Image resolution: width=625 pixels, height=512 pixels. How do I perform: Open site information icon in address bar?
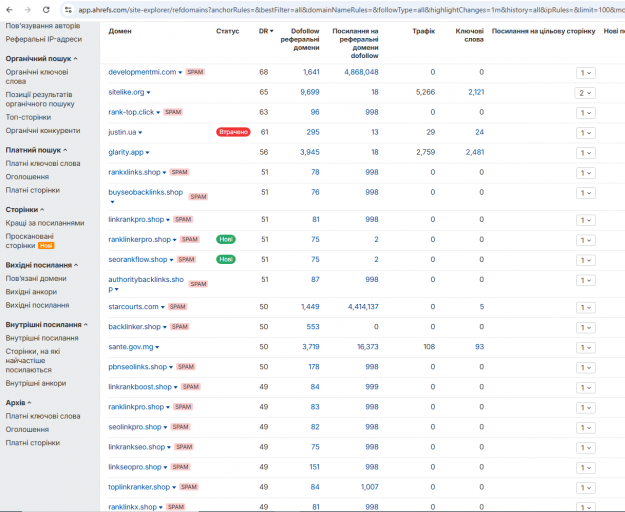click(68, 10)
